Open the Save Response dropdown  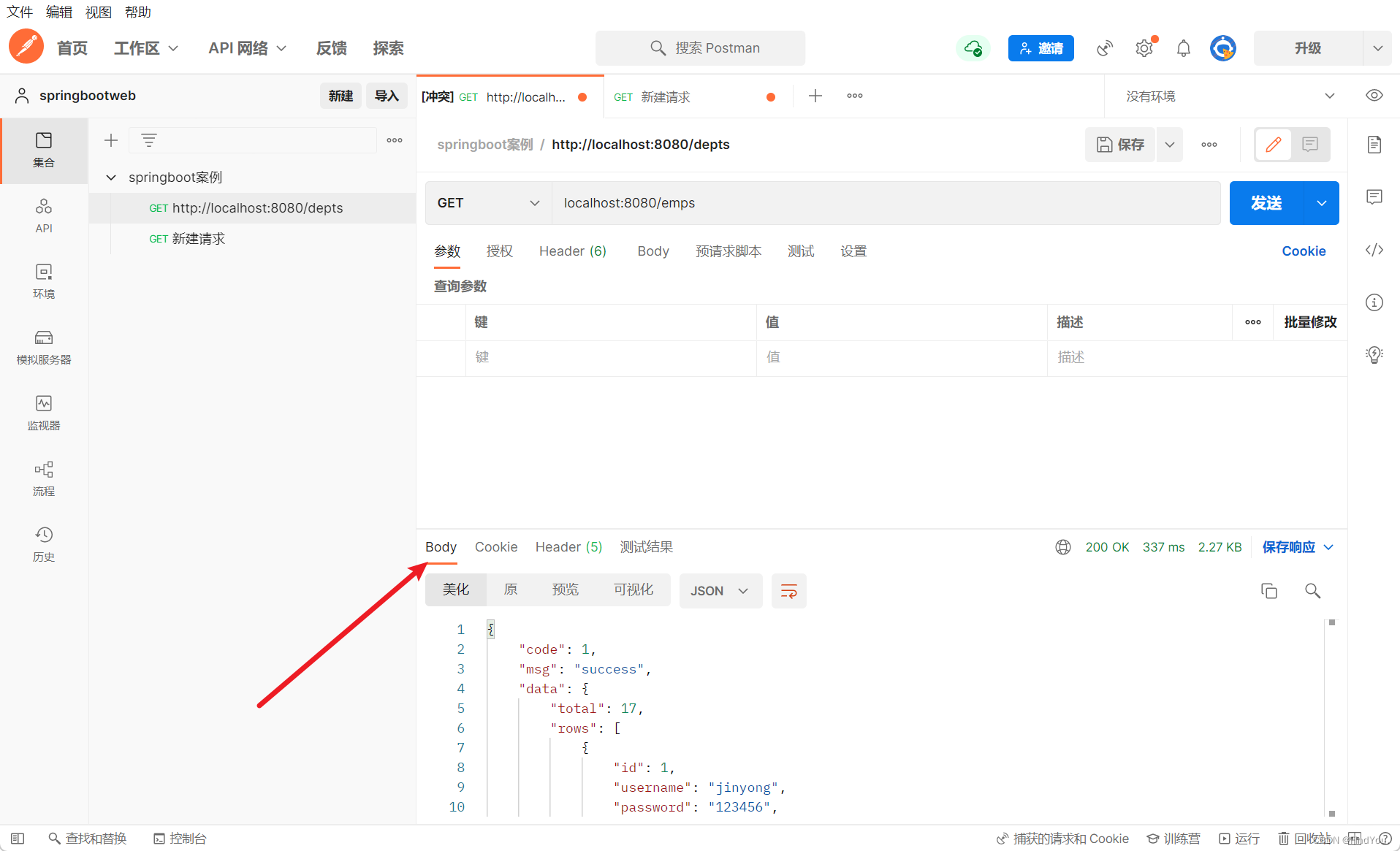1298,547
